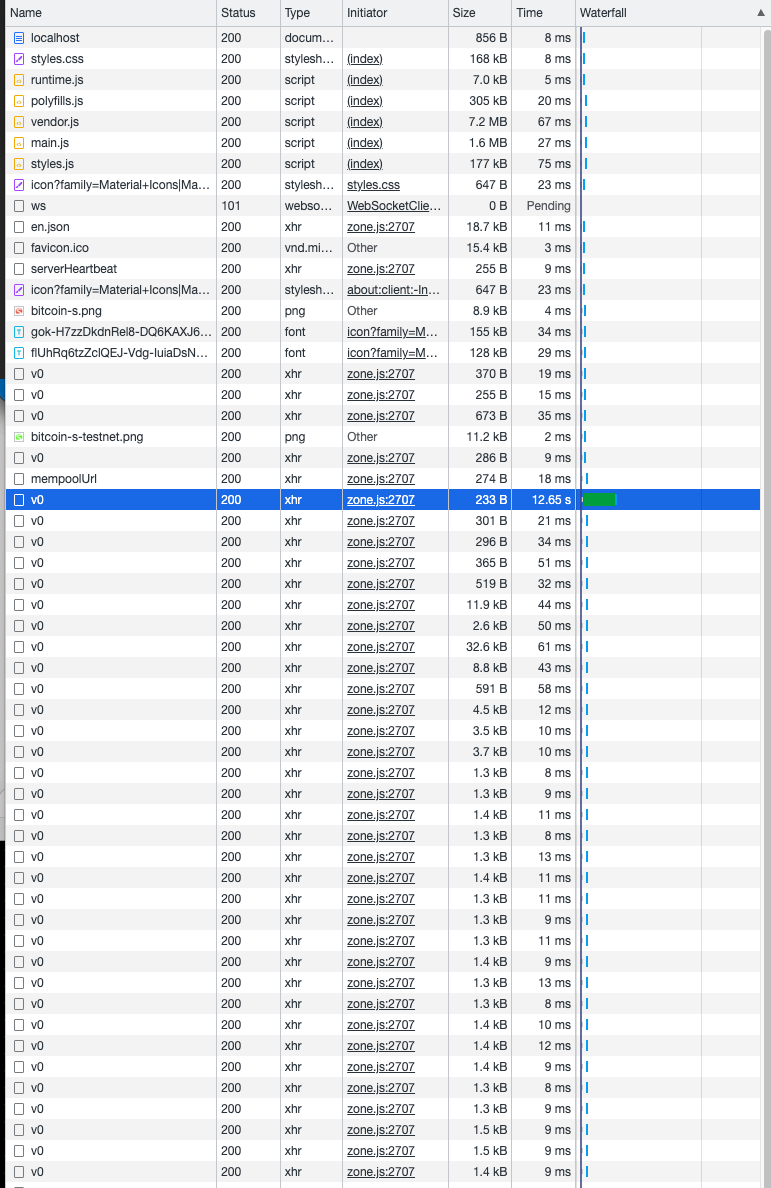Select the v0 request sized 8.8 kB
771x1188 pixels.
point(37,667)
